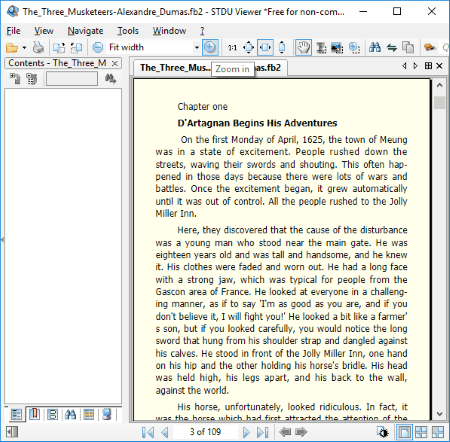Go to the first page
The height and width of the screenshot is (442, 450).
(148, 432)
